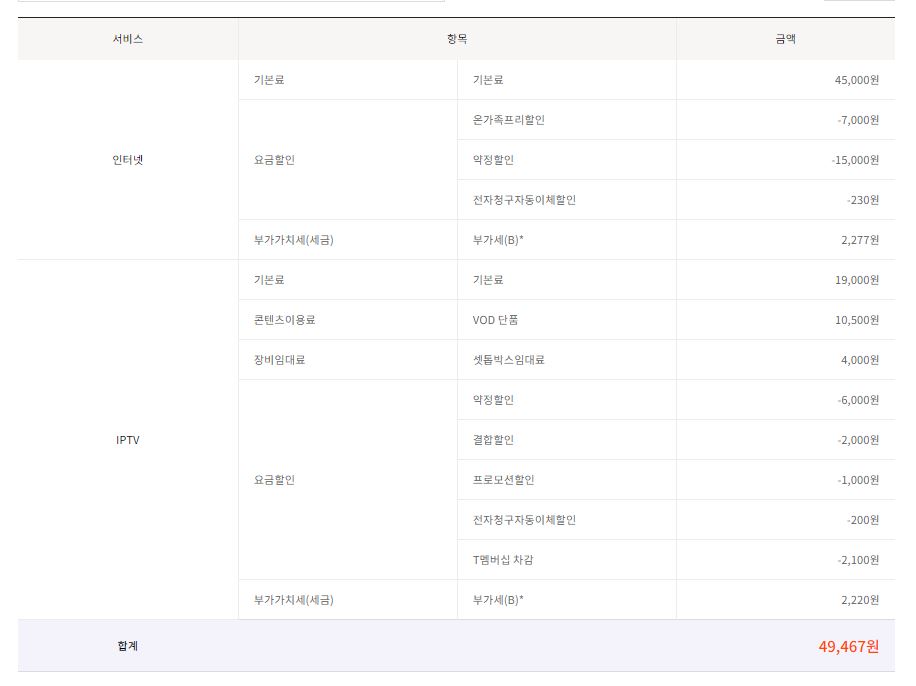Select the IPTV service cell
This screenshot has width=916, height=686.
[128, 440]
